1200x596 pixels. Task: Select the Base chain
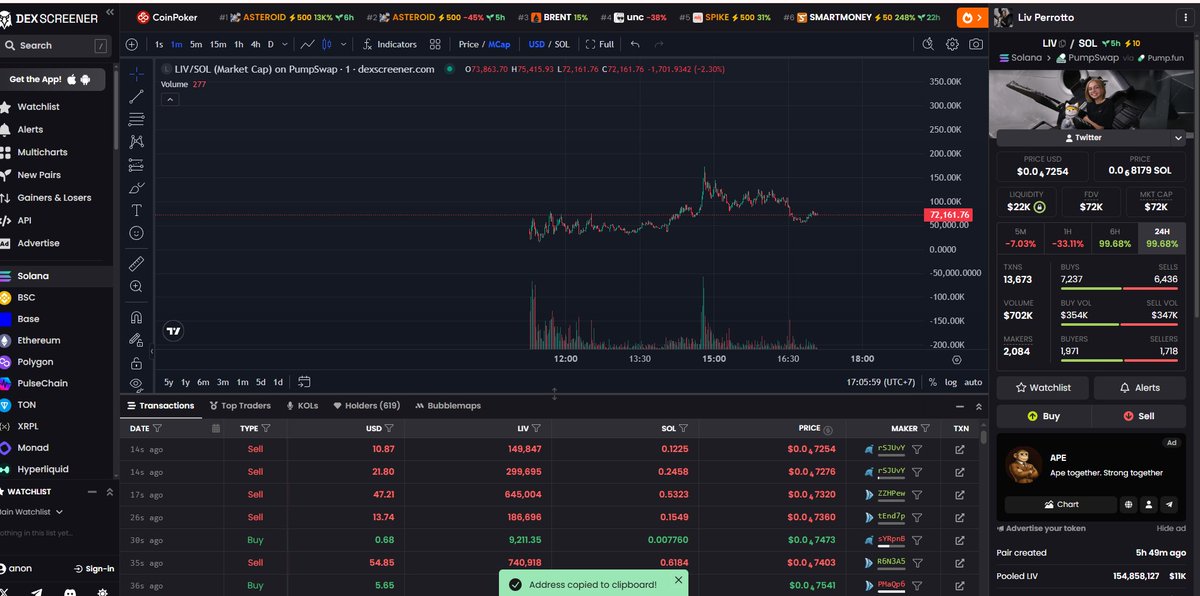coord(28,319)
